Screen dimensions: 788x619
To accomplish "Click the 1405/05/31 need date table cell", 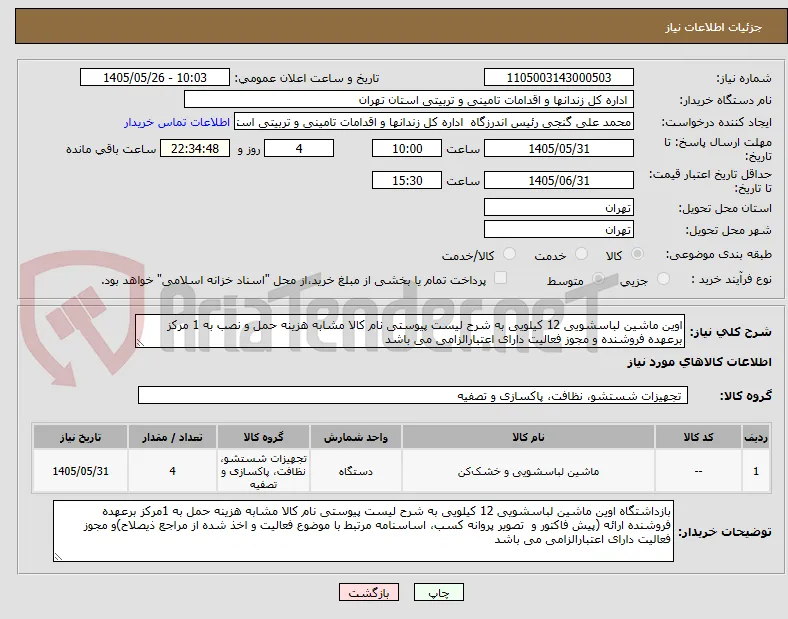I will click(80, 471).
